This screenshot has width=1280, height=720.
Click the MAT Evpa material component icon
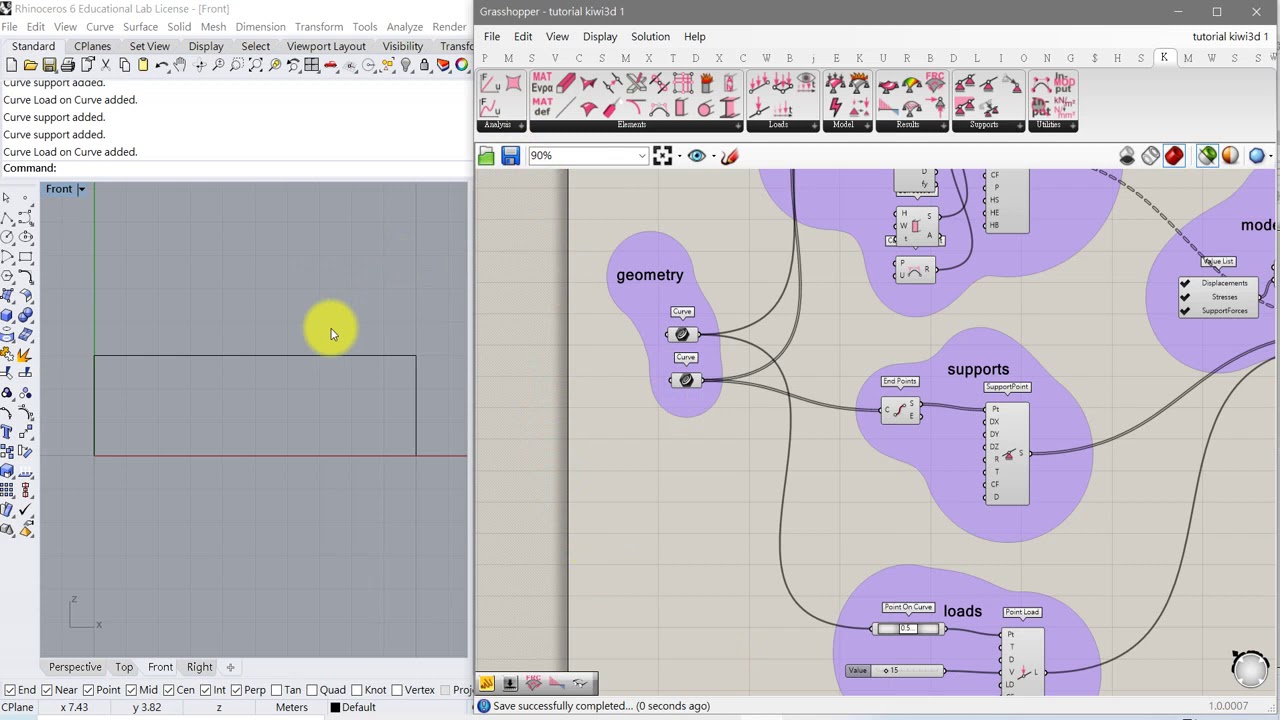pyautogui.click(x=542, y=84)
